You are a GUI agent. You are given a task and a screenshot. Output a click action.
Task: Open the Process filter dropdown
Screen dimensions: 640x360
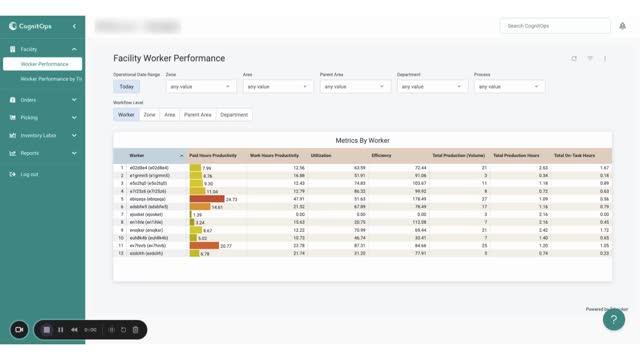click(x=509, y=87)
